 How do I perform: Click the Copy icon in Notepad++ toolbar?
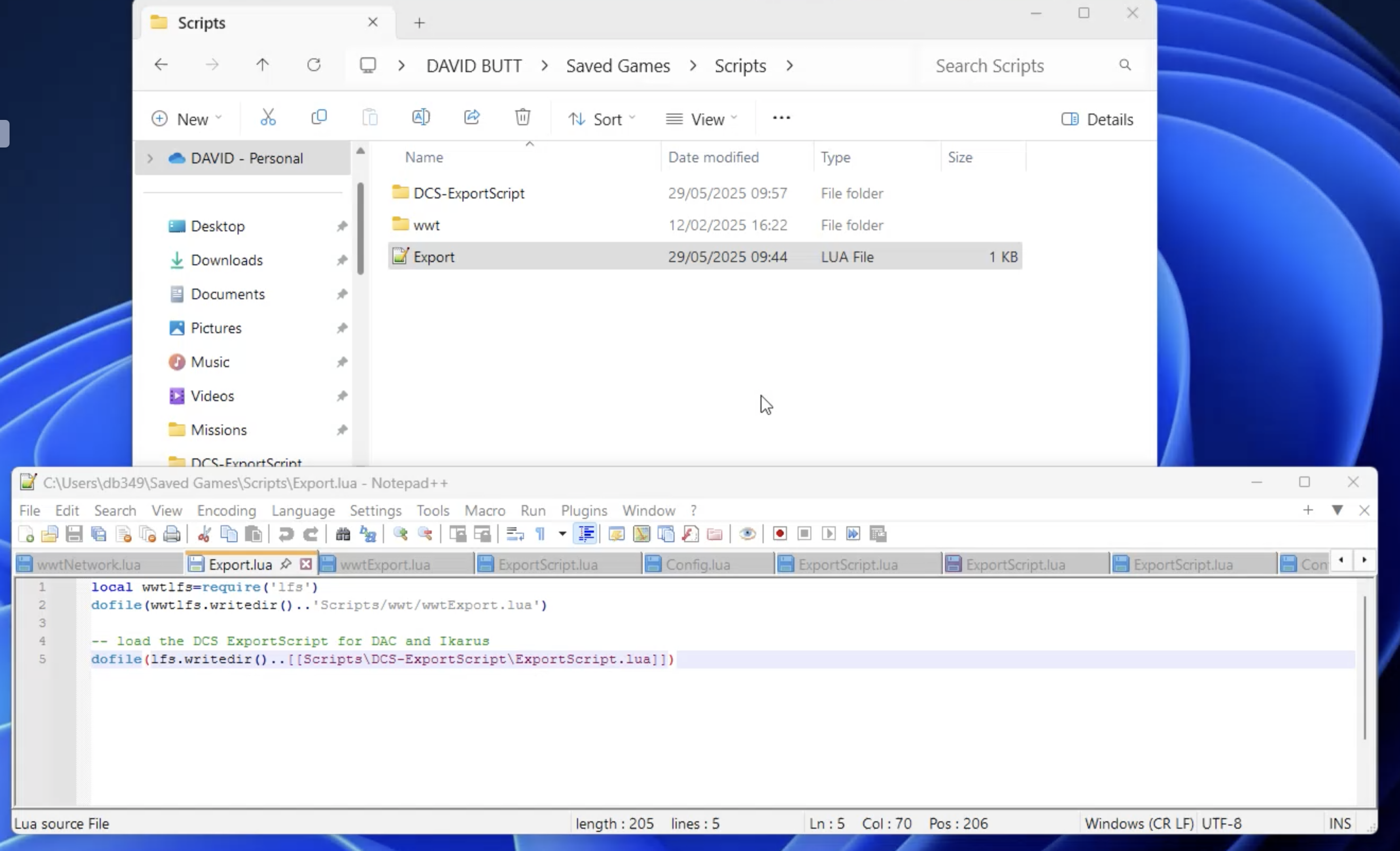229,534
